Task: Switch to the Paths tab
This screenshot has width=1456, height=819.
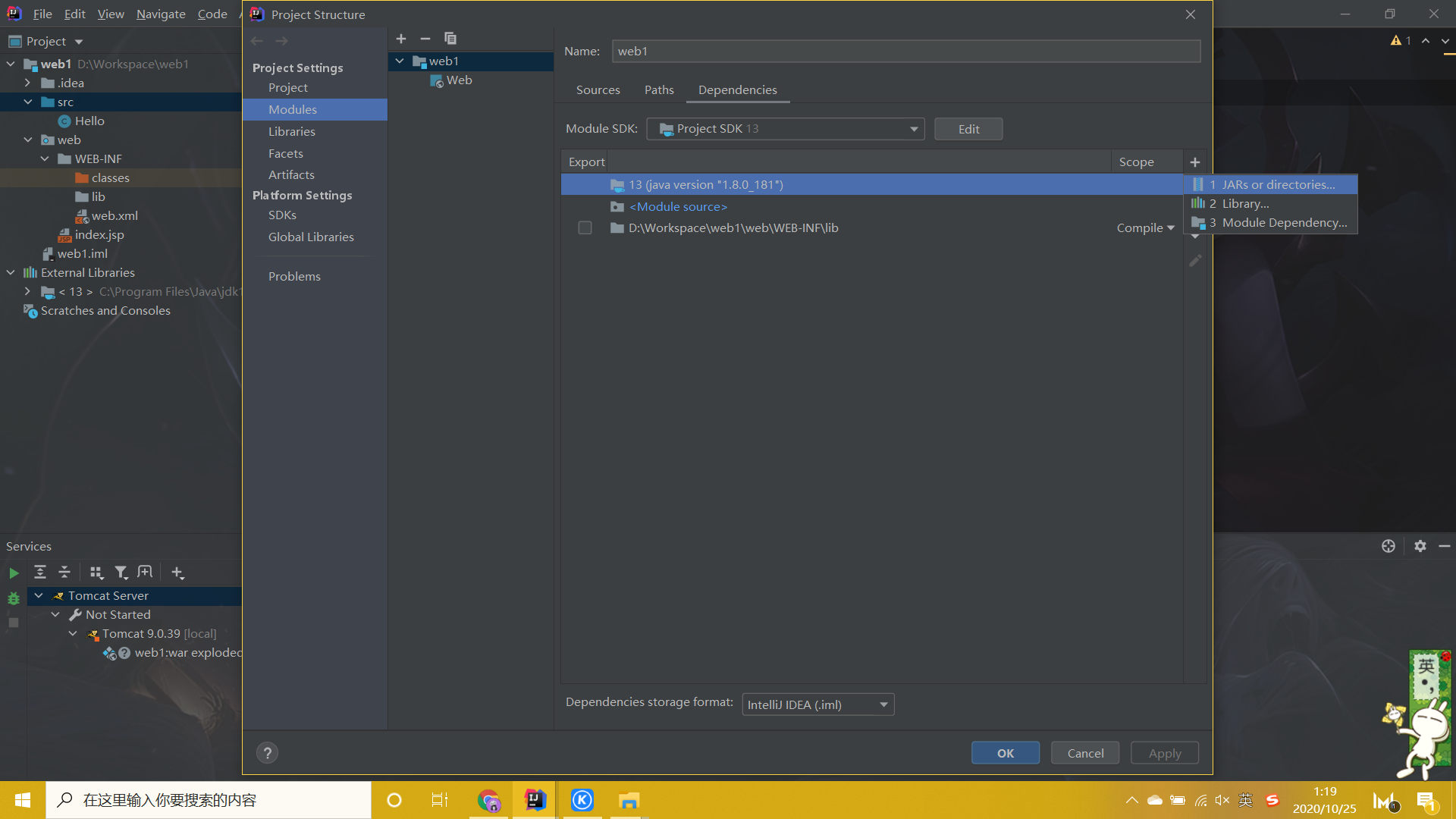Action: coord(659,90)
